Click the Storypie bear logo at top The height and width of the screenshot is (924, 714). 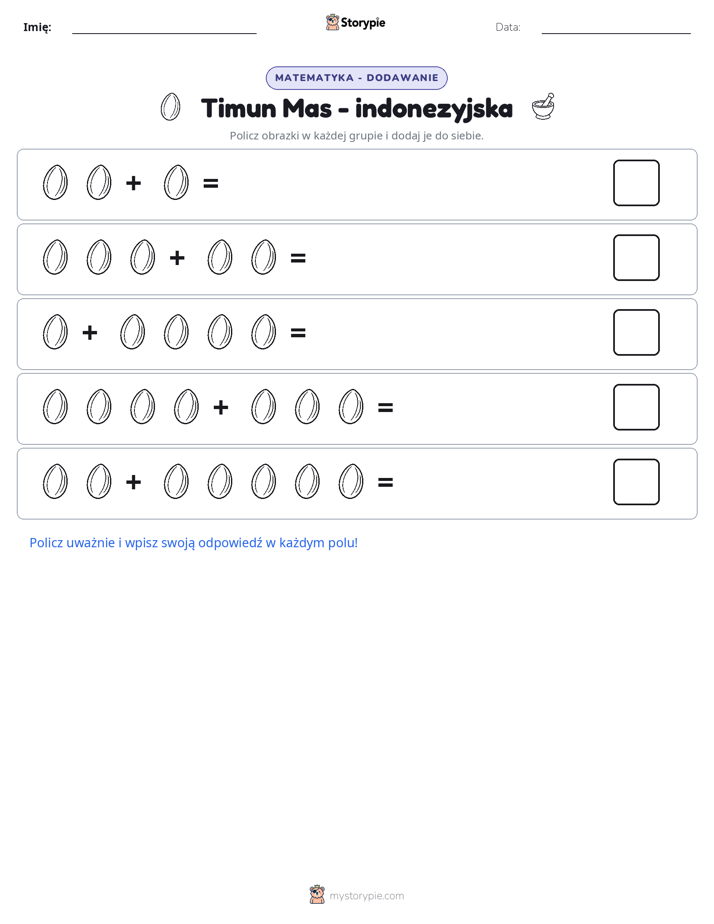[x=332, y=22]
